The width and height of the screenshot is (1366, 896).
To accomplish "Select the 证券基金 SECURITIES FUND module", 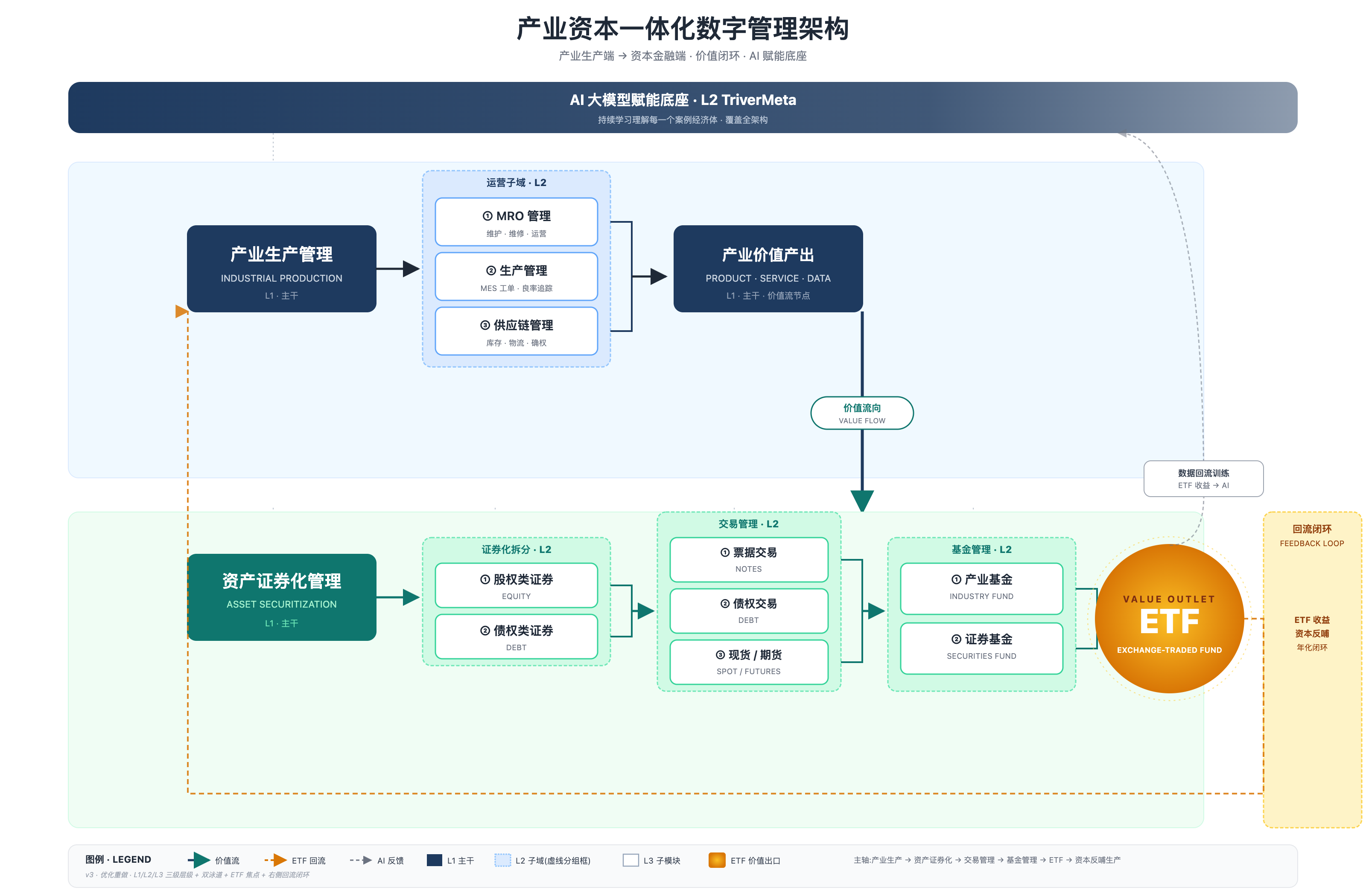I will (x=981, y=648).
